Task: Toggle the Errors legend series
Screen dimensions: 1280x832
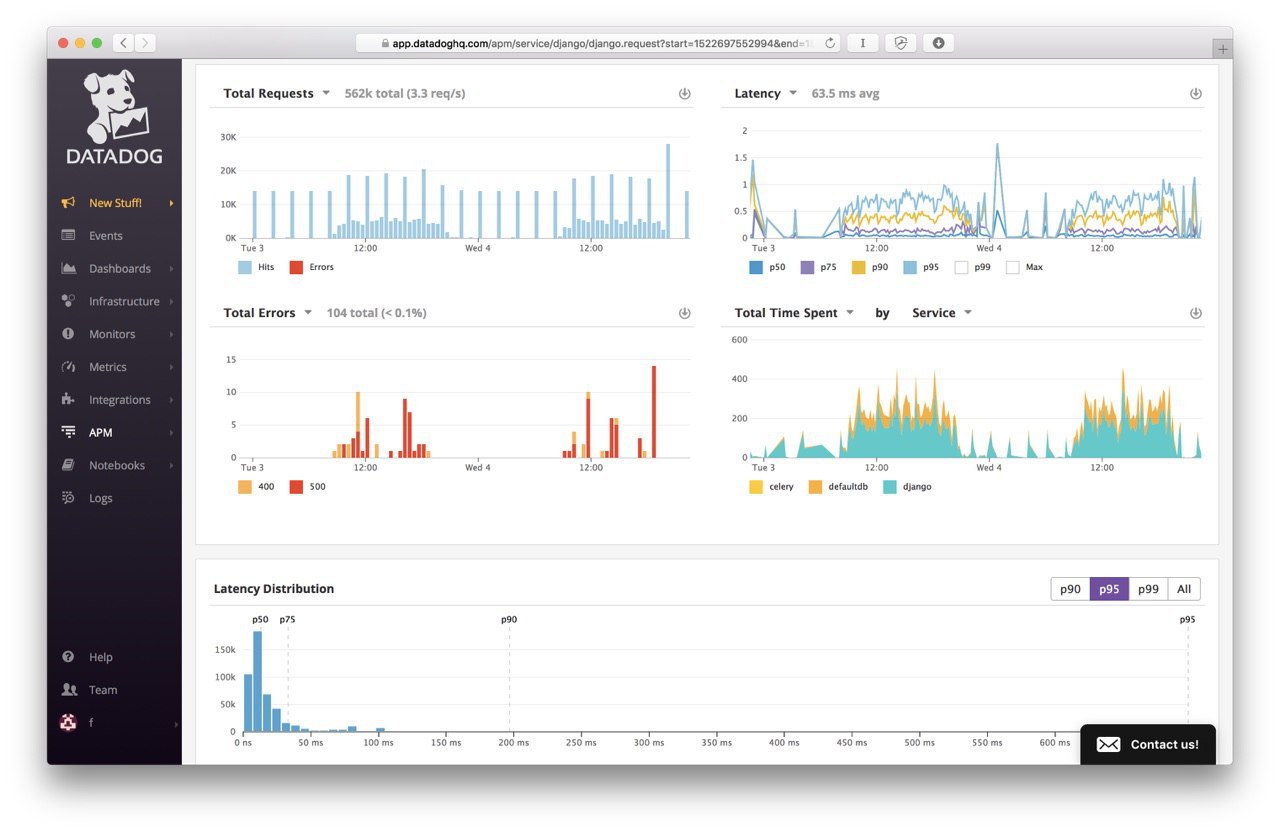Action: click(x=311, y=267)
